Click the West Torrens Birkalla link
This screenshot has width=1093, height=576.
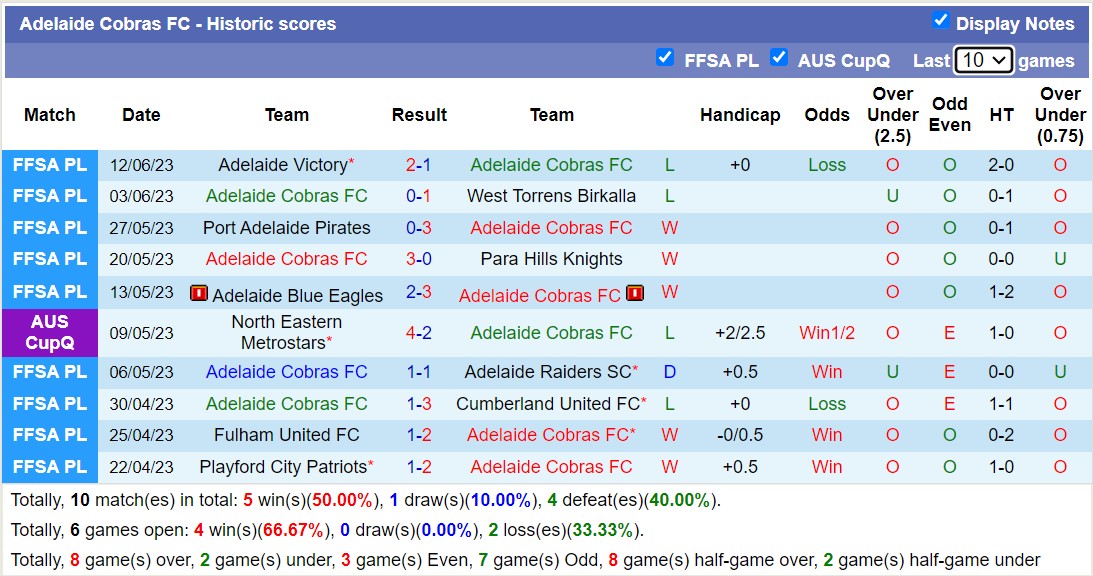pyautogui.click(x=552, y=196)
